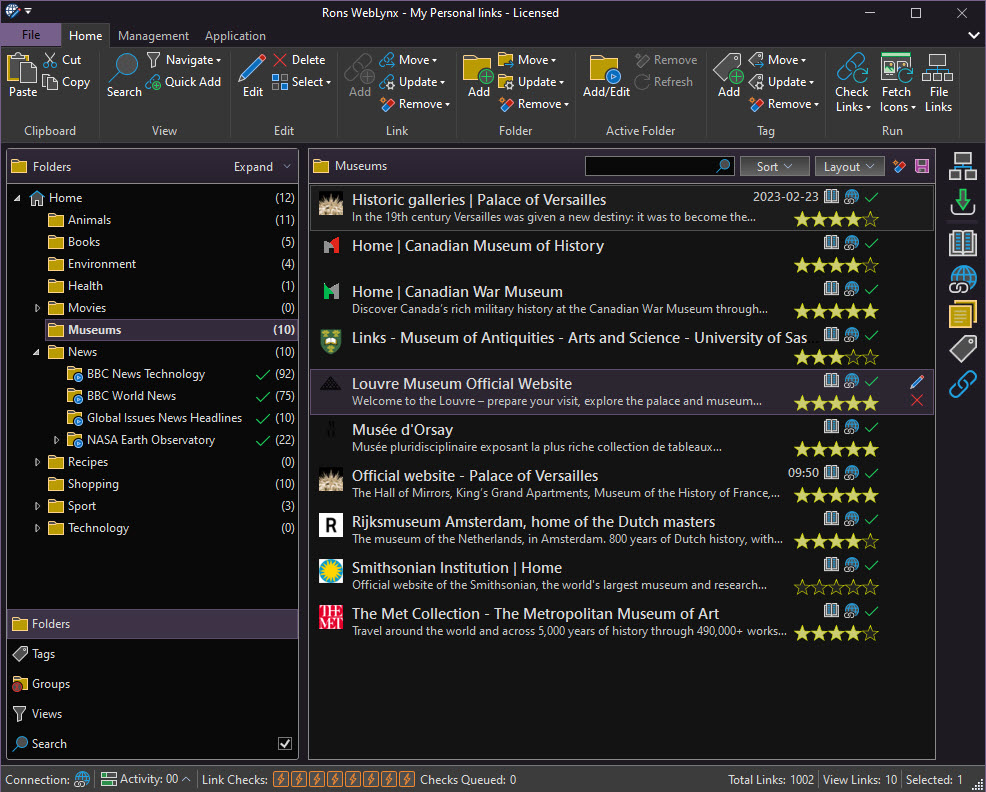Collapse the News folder tree node
The width and height of the screenshot is (986, 792).
tap(38, 352)
